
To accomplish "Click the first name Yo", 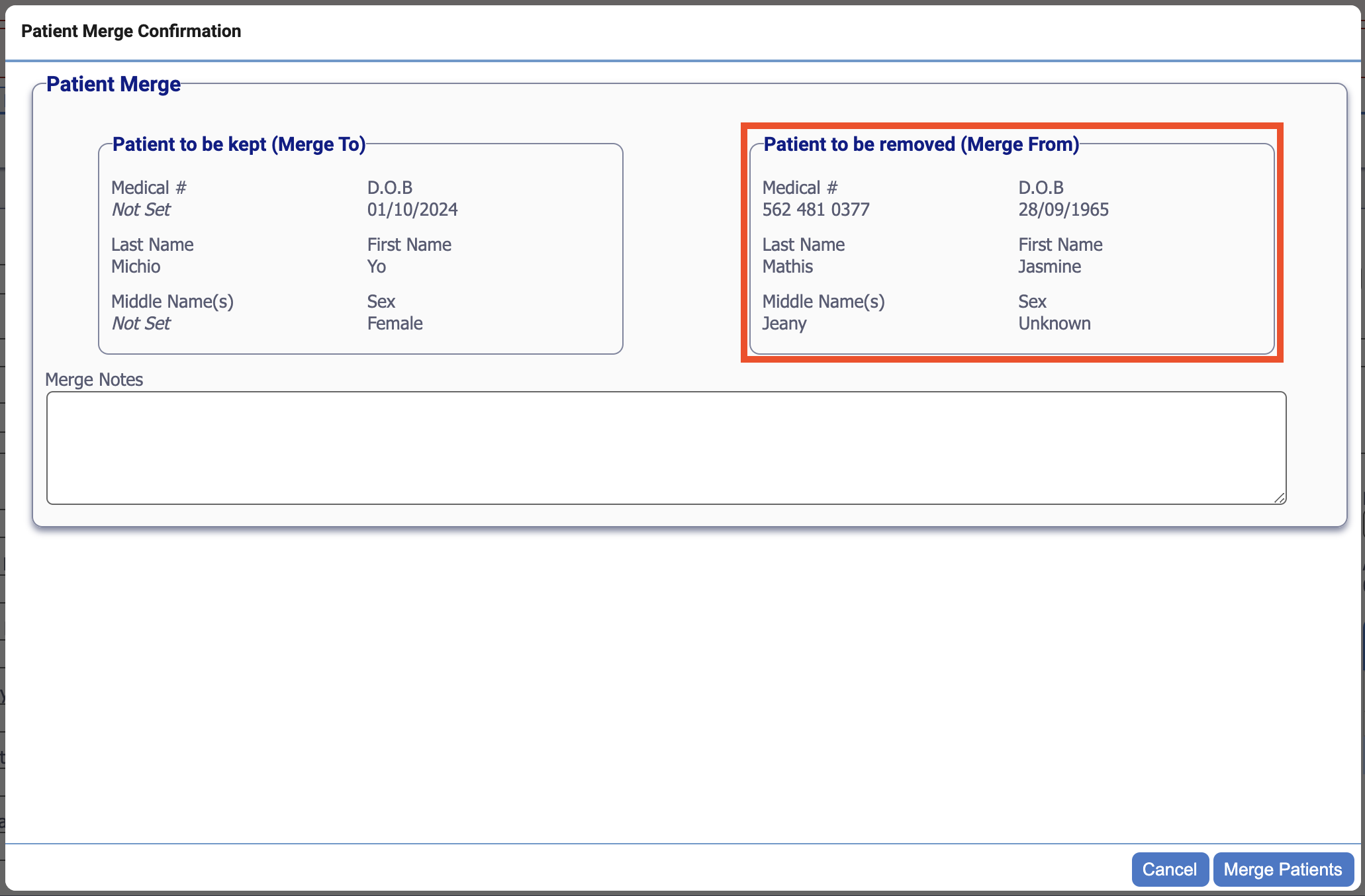I will tap(377, 267).
